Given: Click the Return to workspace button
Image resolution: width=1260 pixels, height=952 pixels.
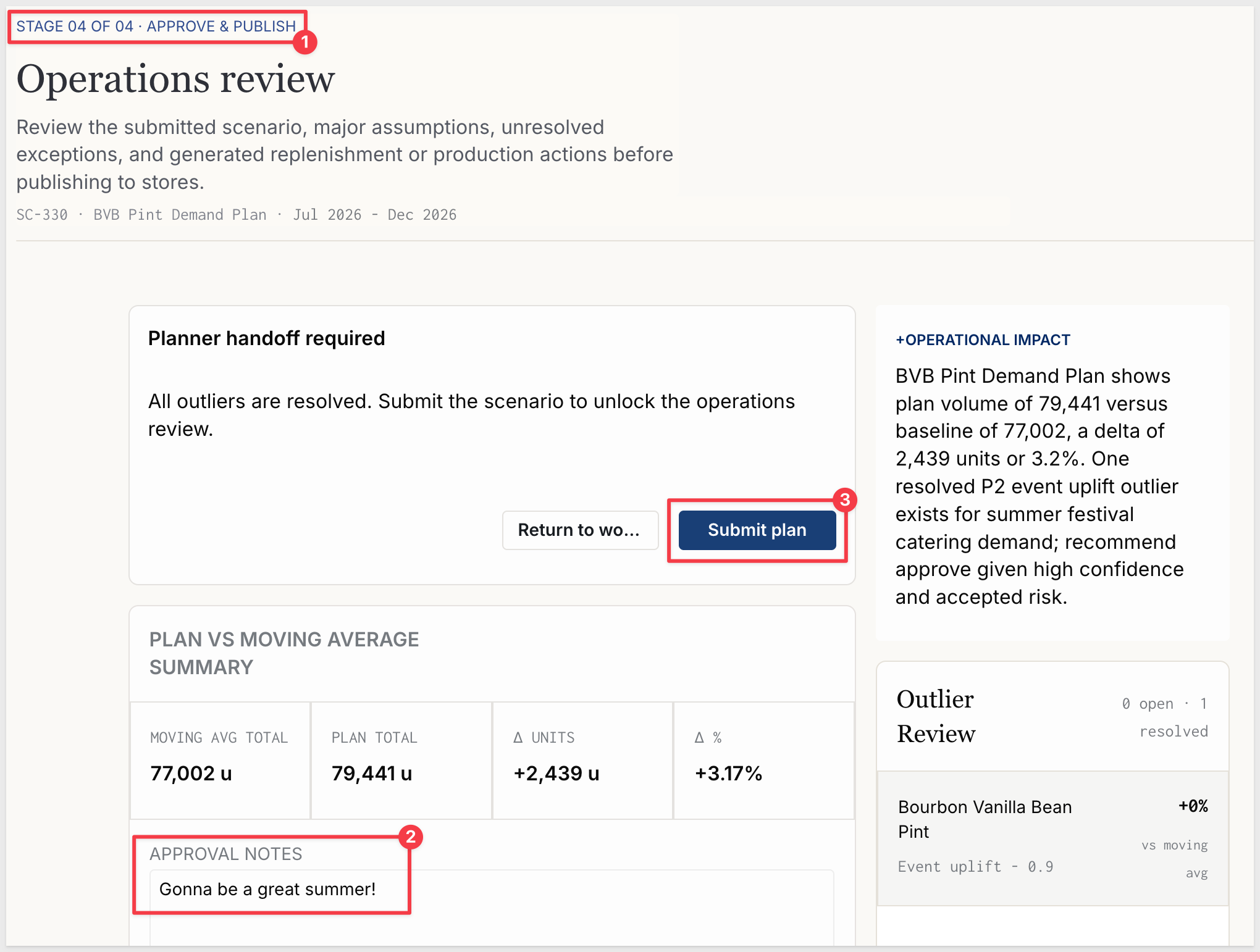Looking at the screenshot, I should 580,530.
